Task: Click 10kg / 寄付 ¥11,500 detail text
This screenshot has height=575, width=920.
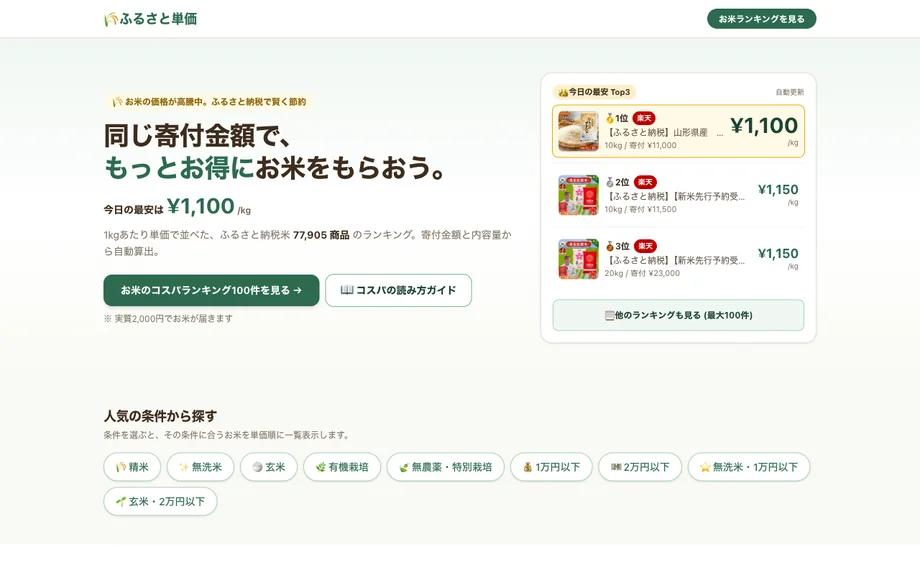Action: coord(641,209)
